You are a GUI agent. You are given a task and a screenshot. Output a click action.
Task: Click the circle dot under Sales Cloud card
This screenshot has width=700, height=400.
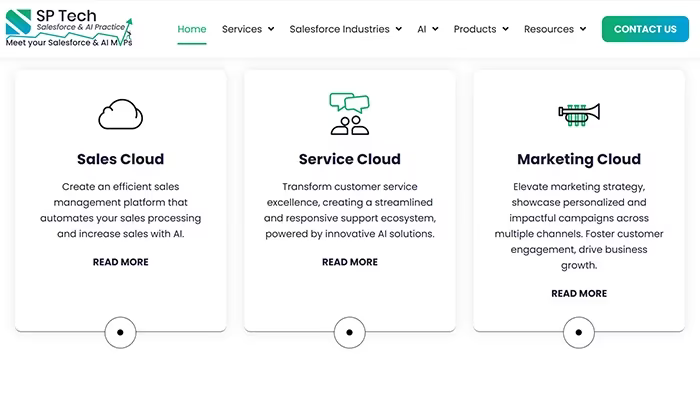click(120, 333)
